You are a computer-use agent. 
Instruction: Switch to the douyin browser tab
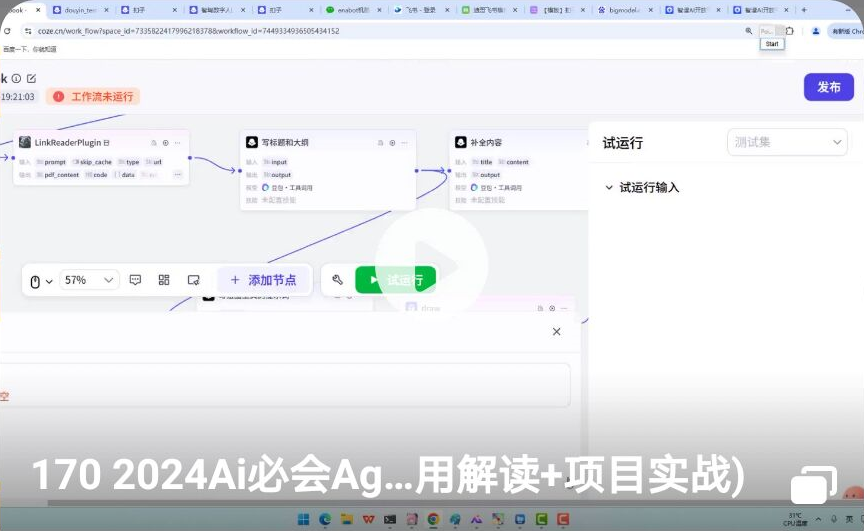tap(70, 10)
